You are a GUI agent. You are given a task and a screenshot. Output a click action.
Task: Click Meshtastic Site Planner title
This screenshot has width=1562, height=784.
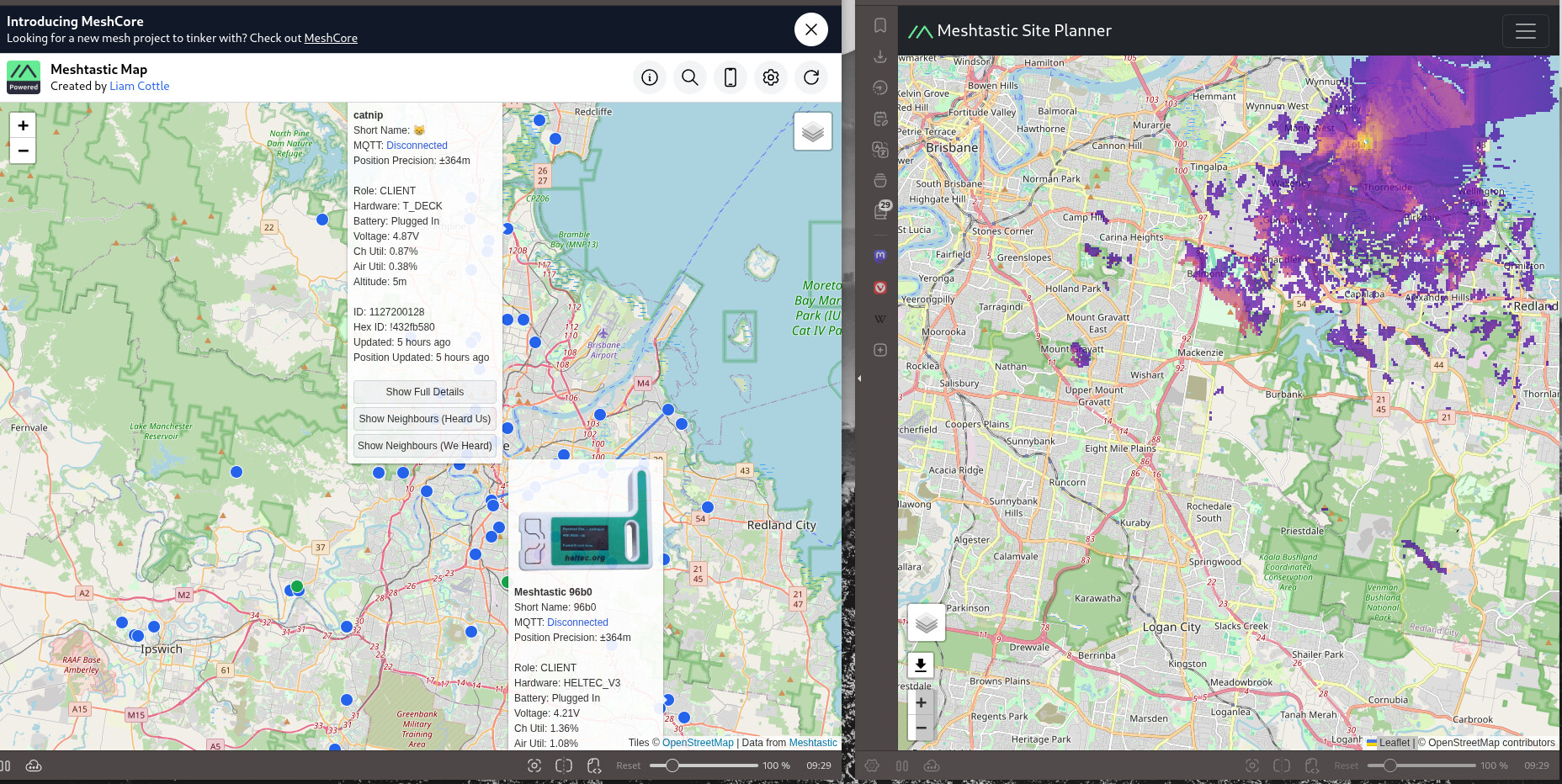point(1024,31)
